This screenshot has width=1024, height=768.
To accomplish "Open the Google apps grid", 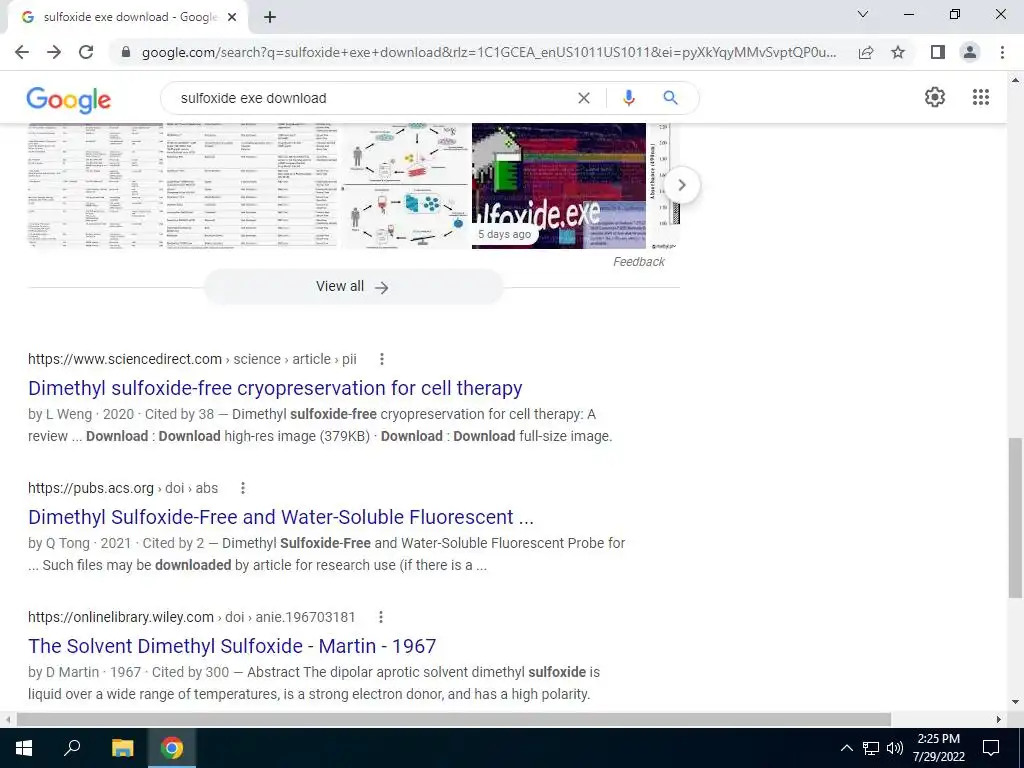I will [980, 97].
